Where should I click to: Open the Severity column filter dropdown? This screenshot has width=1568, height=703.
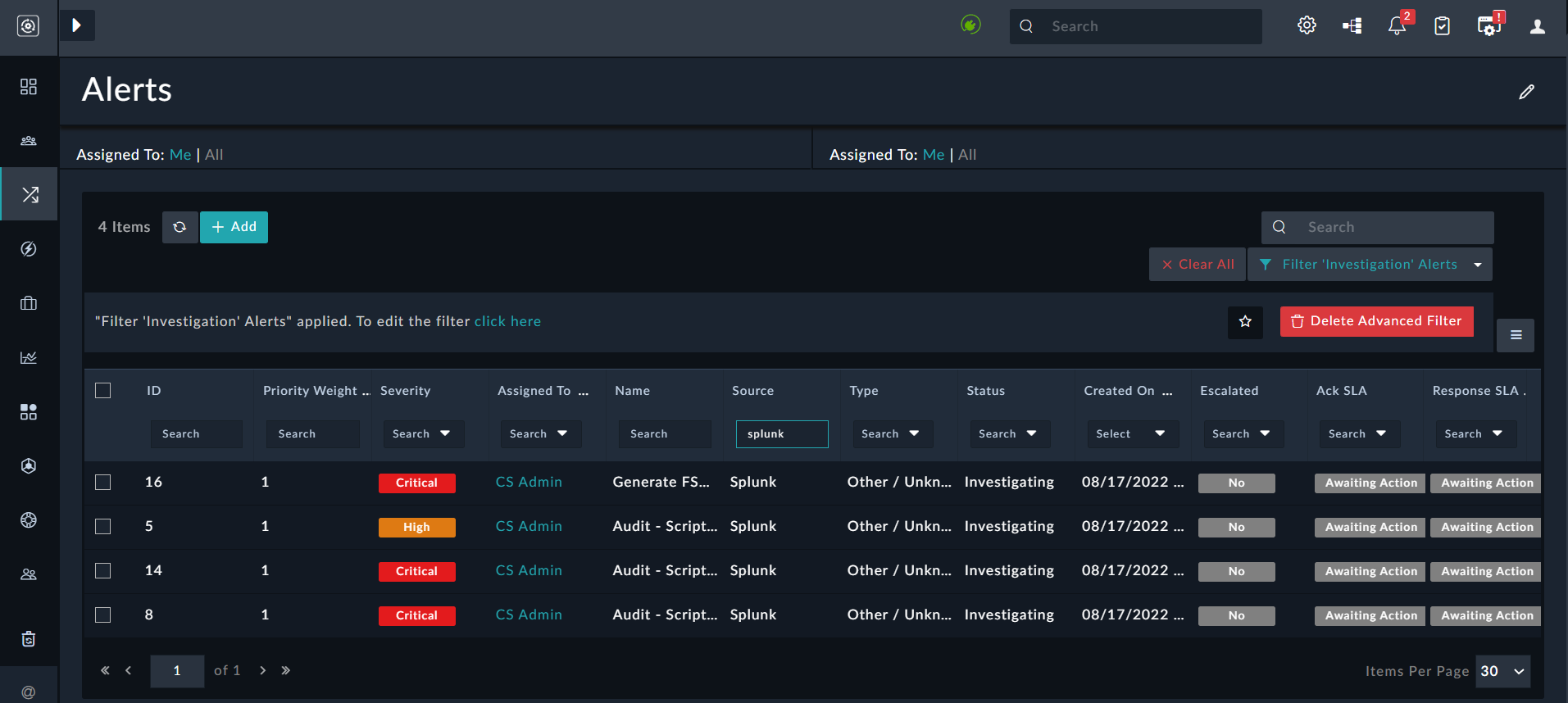click(x=423, y=433)
